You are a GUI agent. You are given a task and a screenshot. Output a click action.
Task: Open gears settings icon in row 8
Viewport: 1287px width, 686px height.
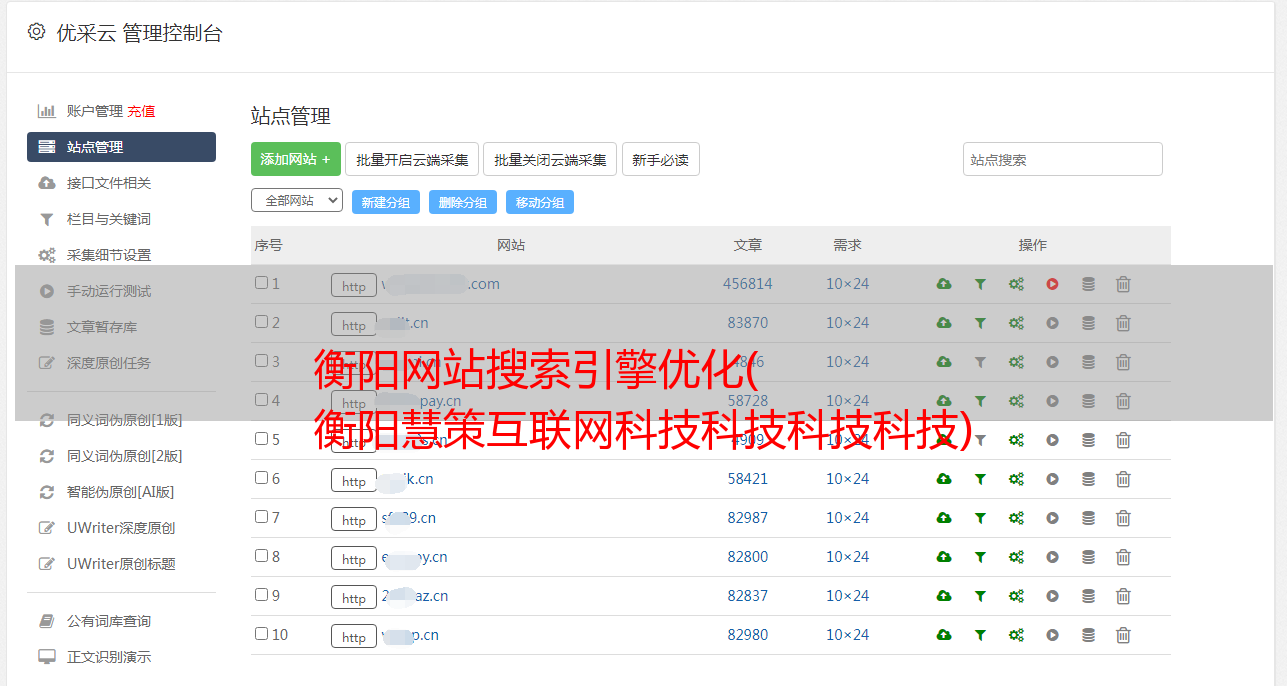[x=1016, y=557]
